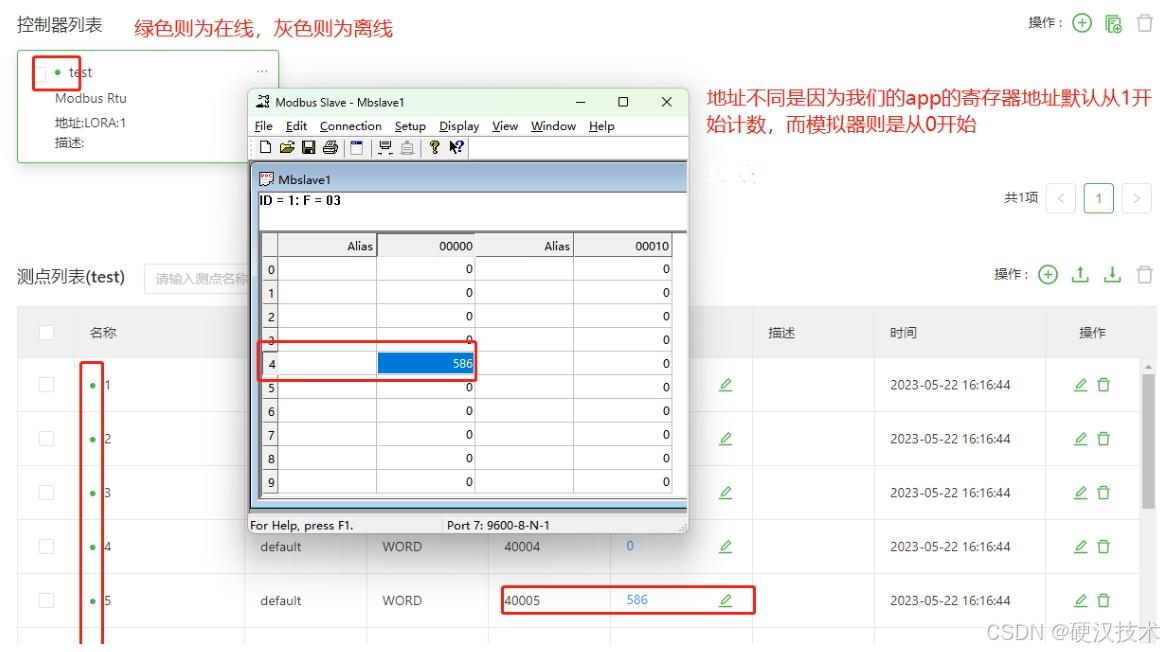The image size is (1164, 652).
Task: Open the Window menu
Action: pyautogui.click(x=553, y=126)
